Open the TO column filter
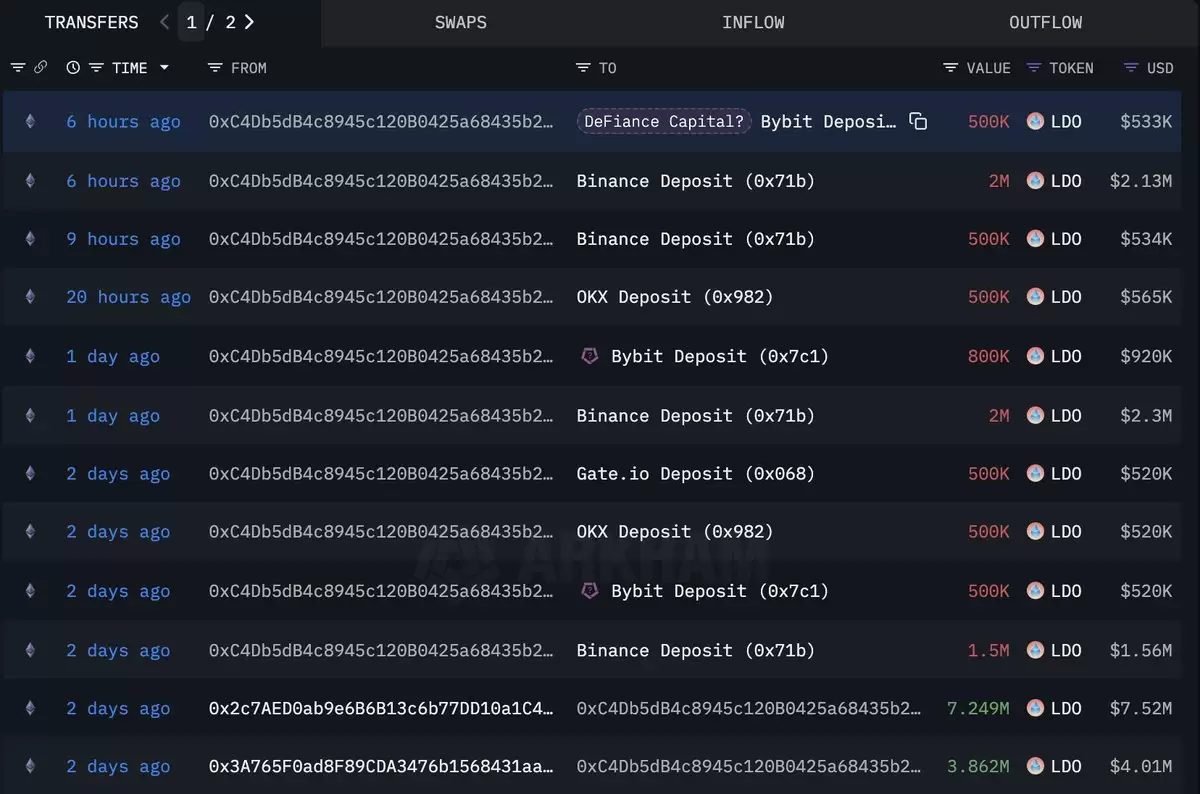 (x=584, y=68)
